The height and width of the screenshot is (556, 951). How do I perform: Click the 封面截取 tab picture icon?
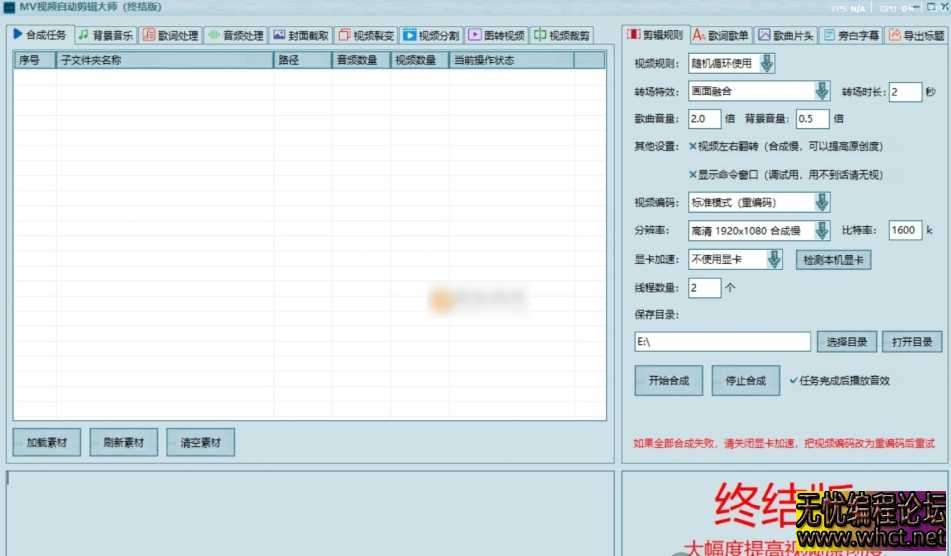(x=280, y=35)
